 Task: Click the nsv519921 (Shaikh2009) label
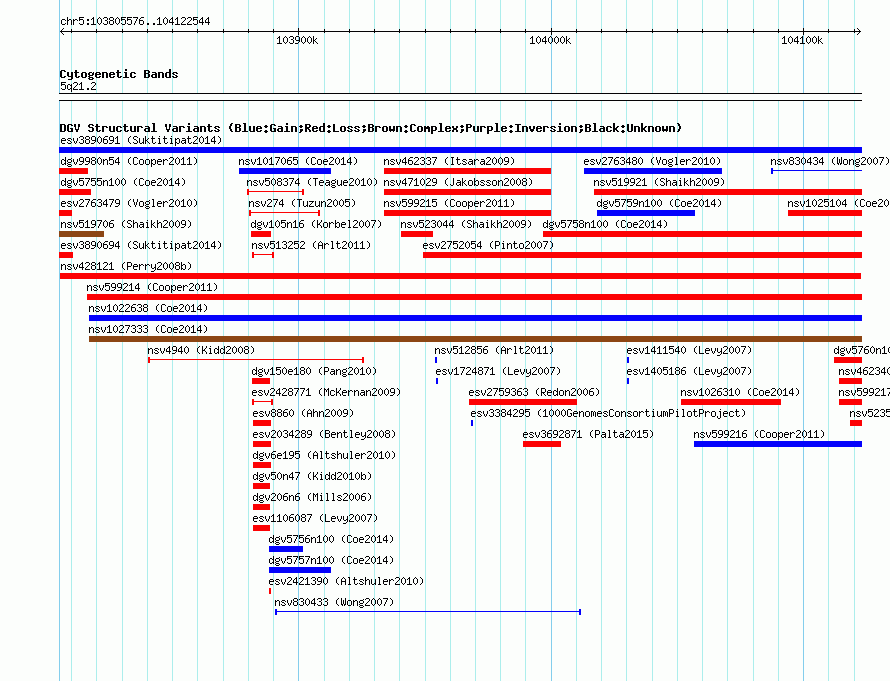[659, 182]
